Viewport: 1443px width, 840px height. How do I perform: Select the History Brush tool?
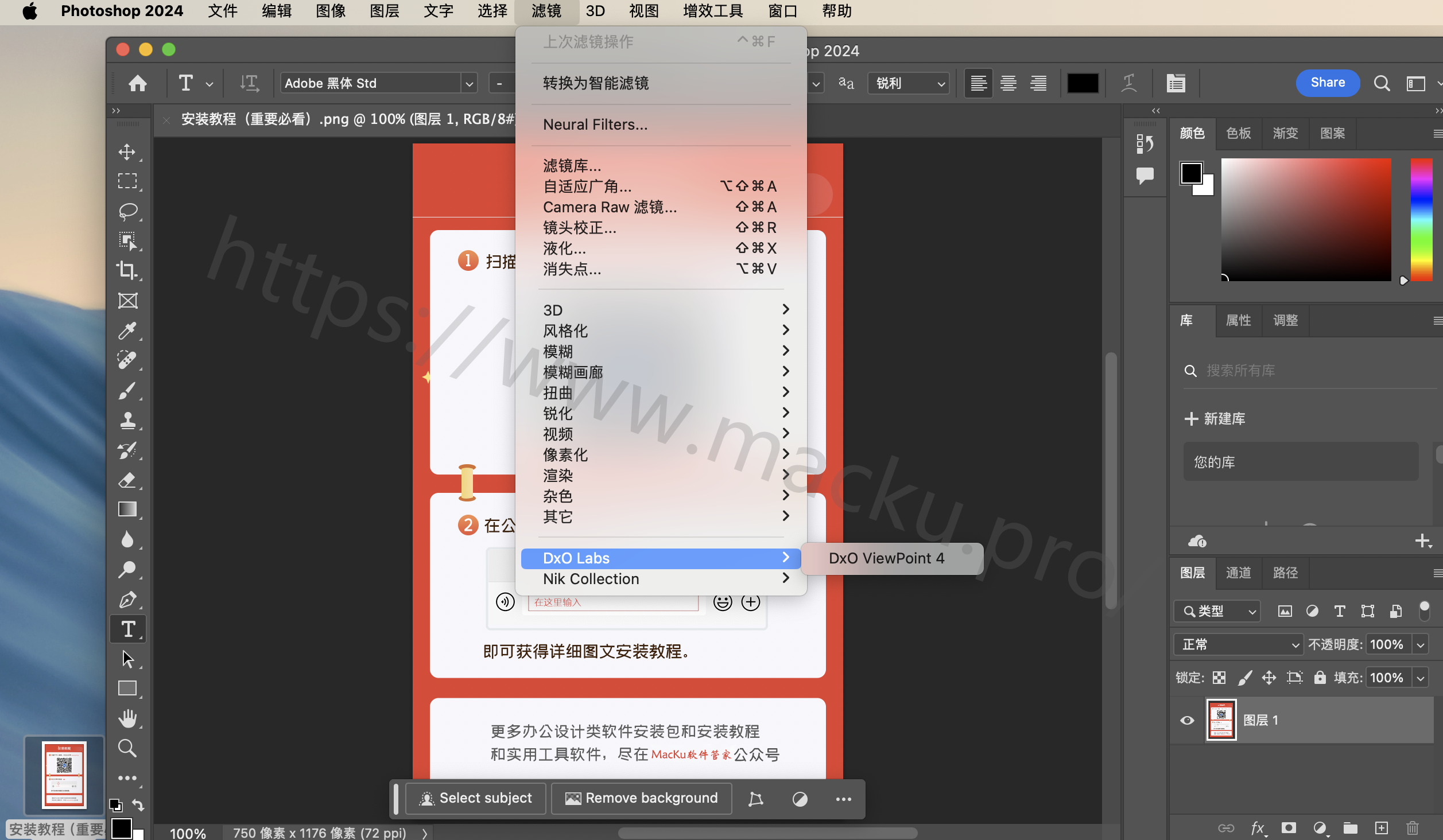(x=127, y=450)
